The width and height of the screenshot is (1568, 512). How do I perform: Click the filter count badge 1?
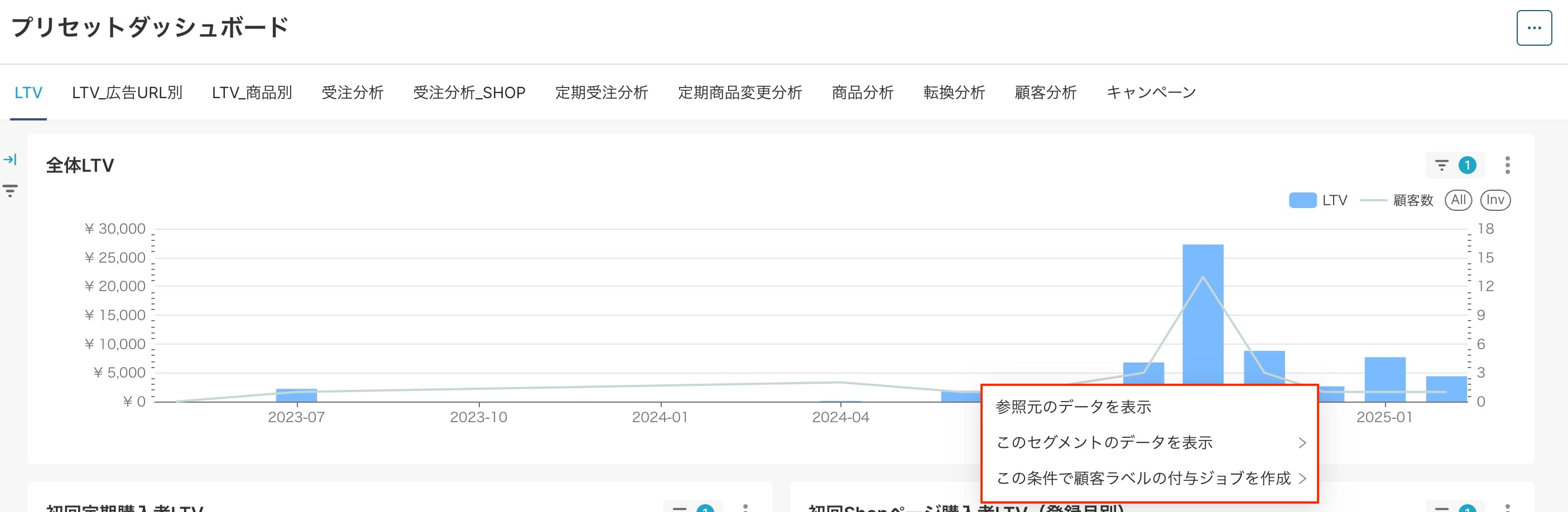(1467, 166)
